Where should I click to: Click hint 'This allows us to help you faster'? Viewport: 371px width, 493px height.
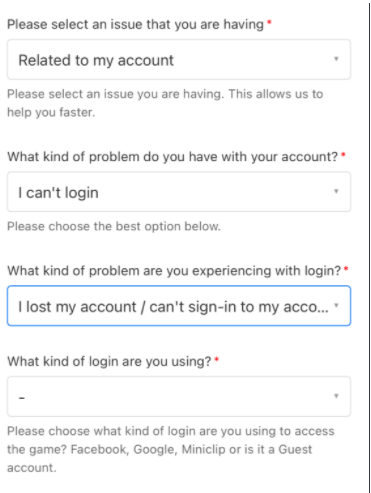coord(165,103)
